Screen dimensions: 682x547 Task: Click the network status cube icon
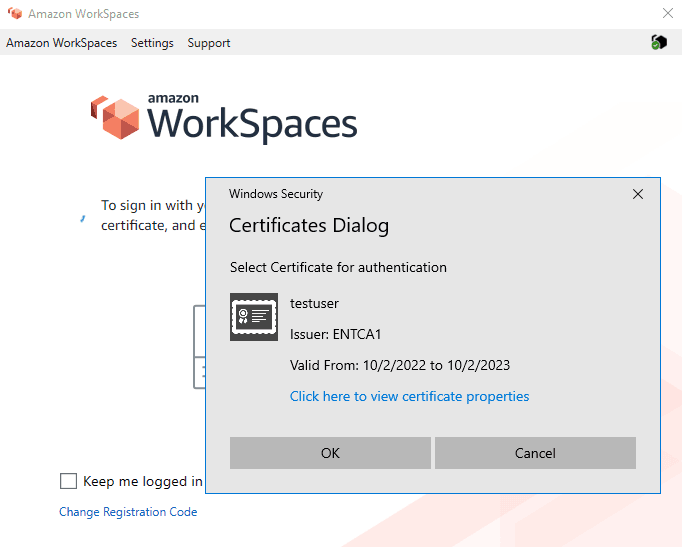[659, 42]
